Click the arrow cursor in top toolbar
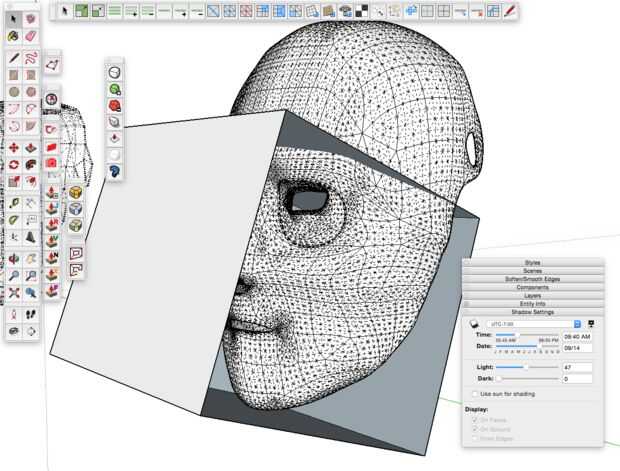Image resolution: width=620 pixels, height=471 pixels. coord(65,11)
